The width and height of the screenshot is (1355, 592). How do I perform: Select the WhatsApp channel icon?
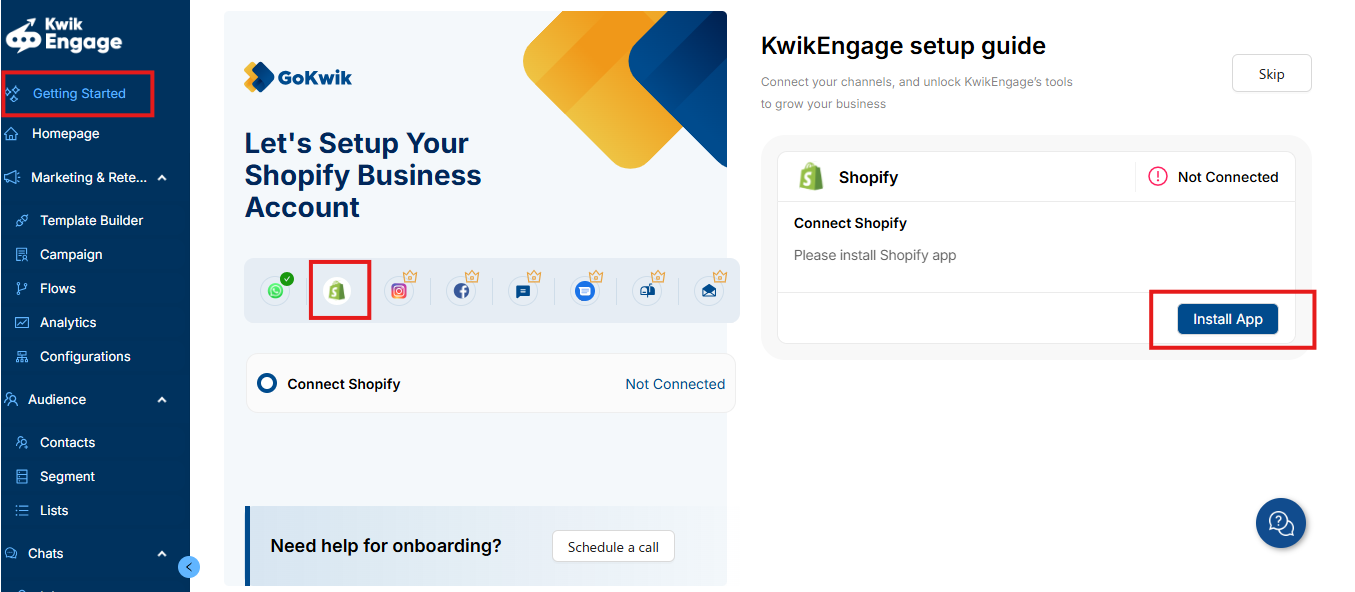(x=275, y=291)
